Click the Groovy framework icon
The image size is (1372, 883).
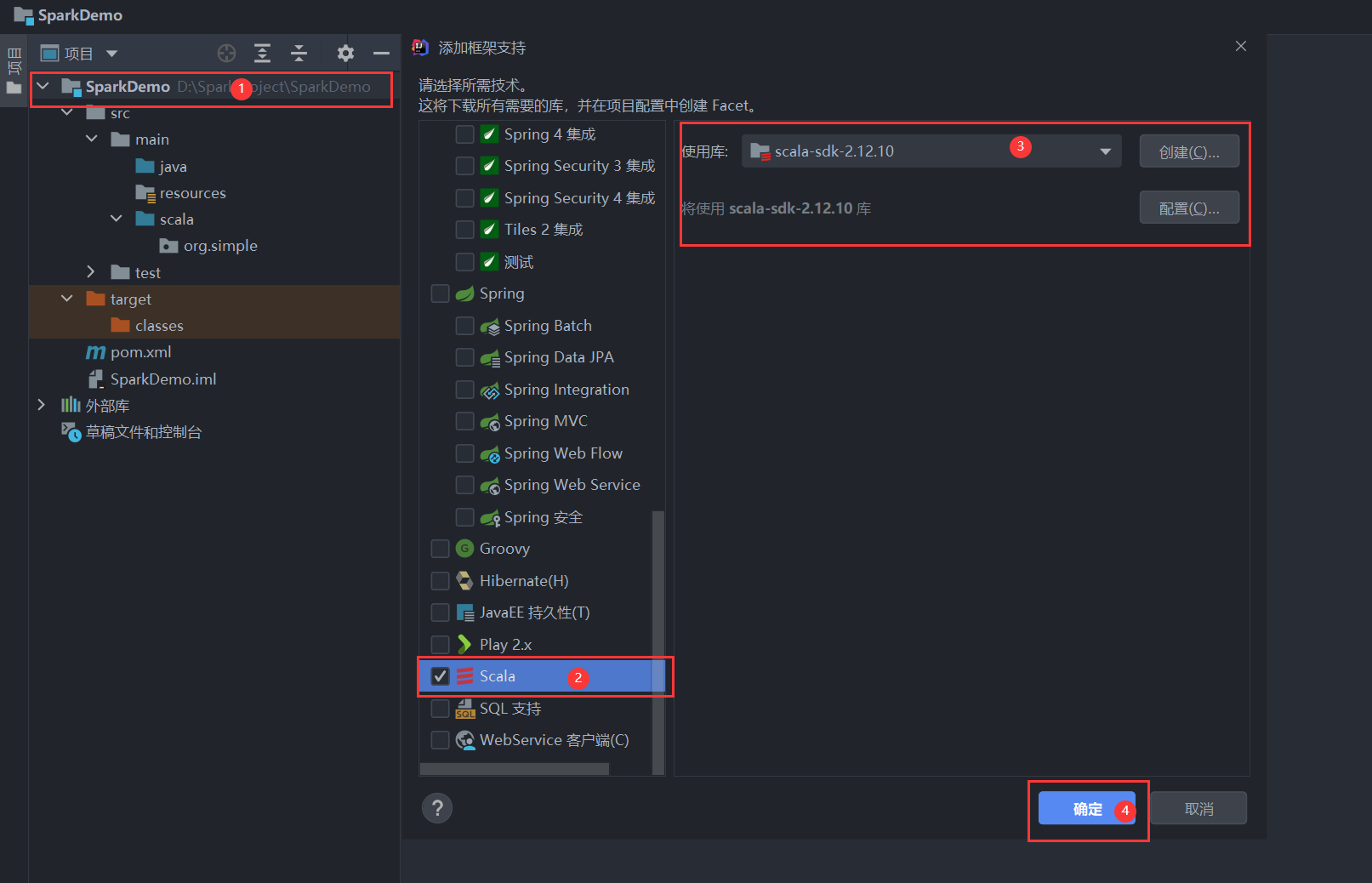click(464, 549)
